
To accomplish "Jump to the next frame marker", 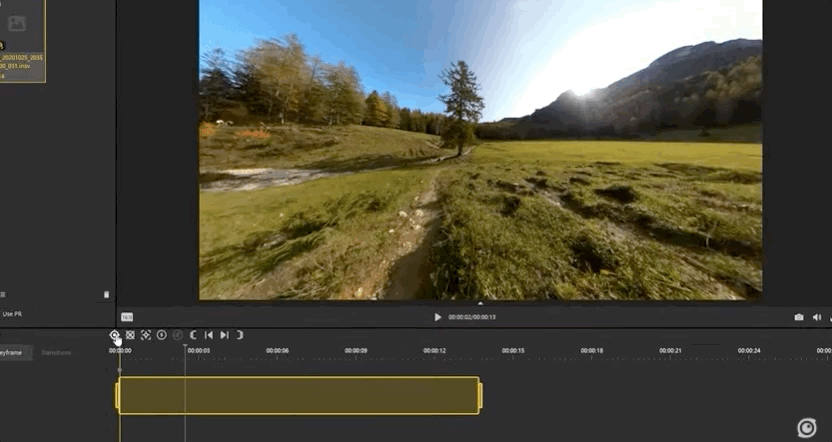I will 224,335.
